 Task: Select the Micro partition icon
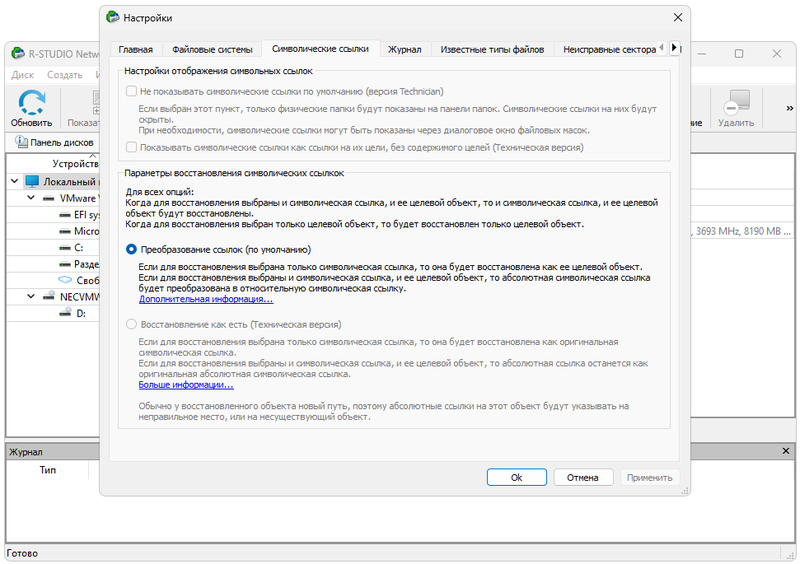pyautogui.click(x=65, y=231)
